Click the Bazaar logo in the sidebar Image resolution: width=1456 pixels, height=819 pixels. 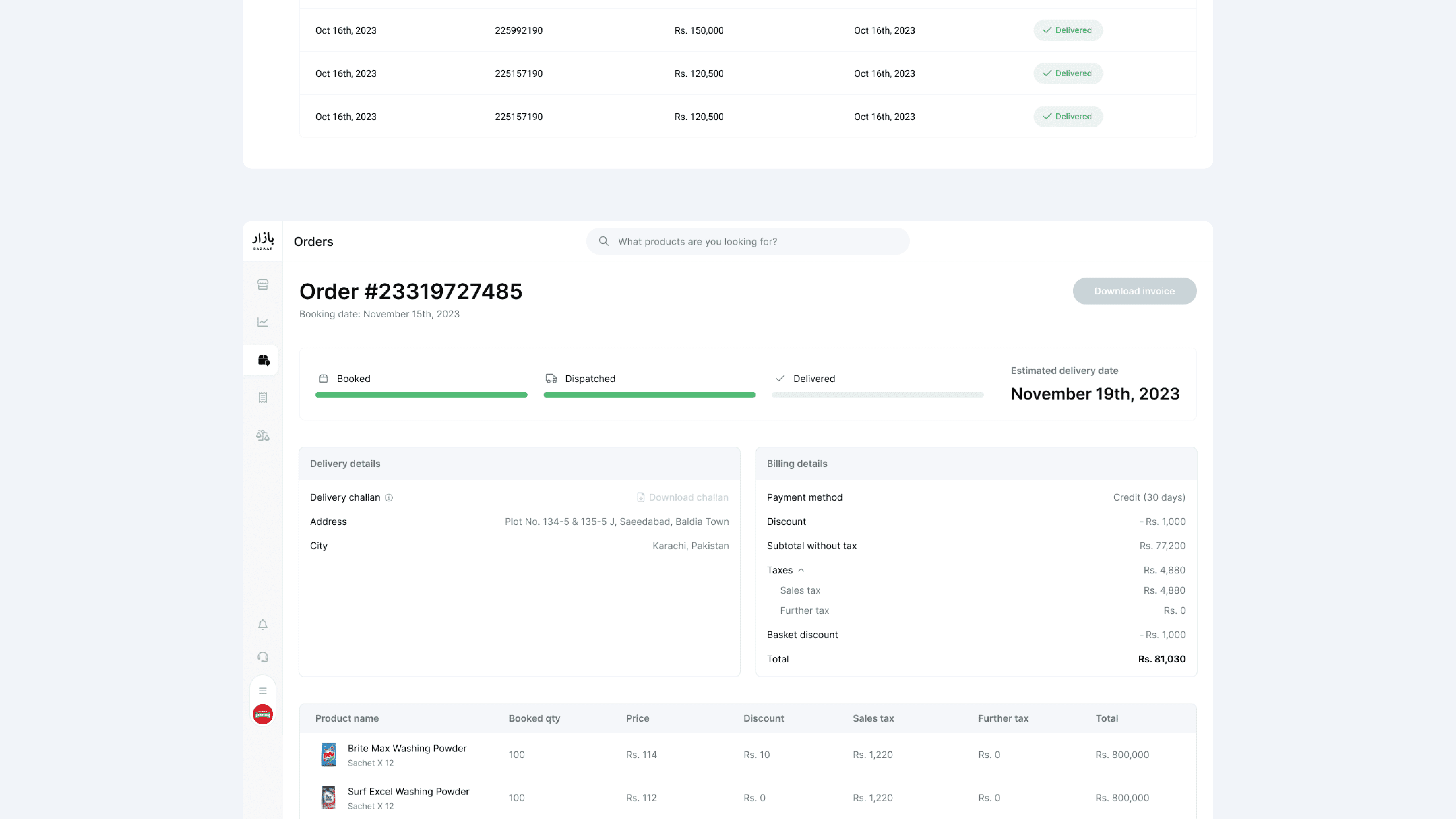[263, 241]
